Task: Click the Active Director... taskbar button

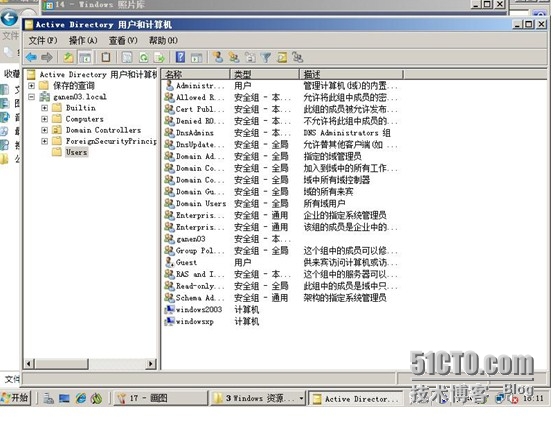Action: 356,399
